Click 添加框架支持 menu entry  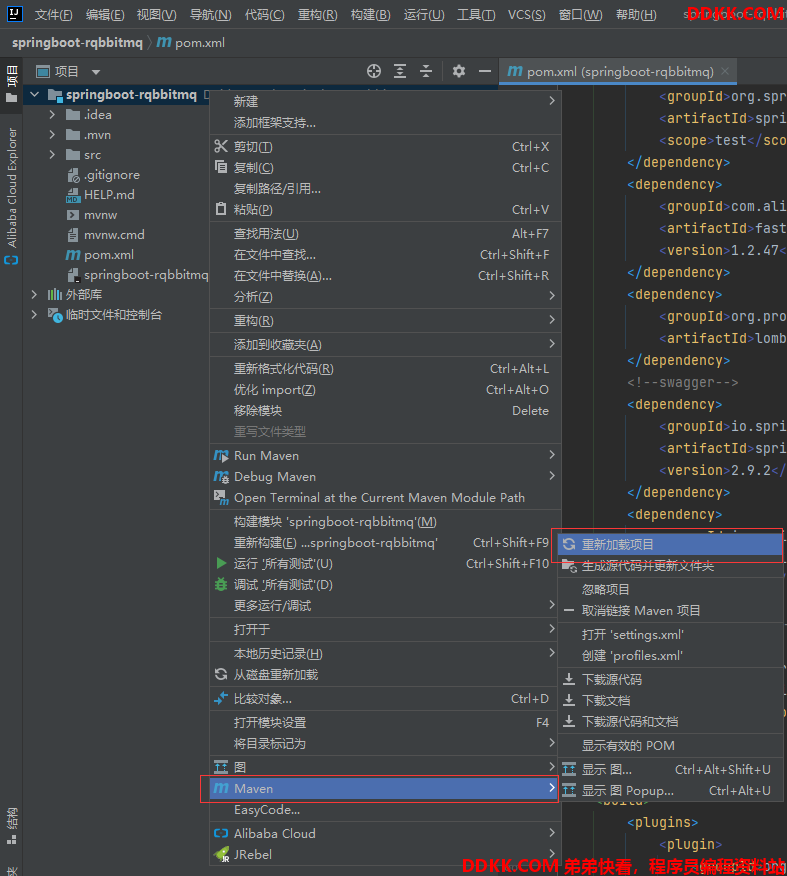[385, 122]
